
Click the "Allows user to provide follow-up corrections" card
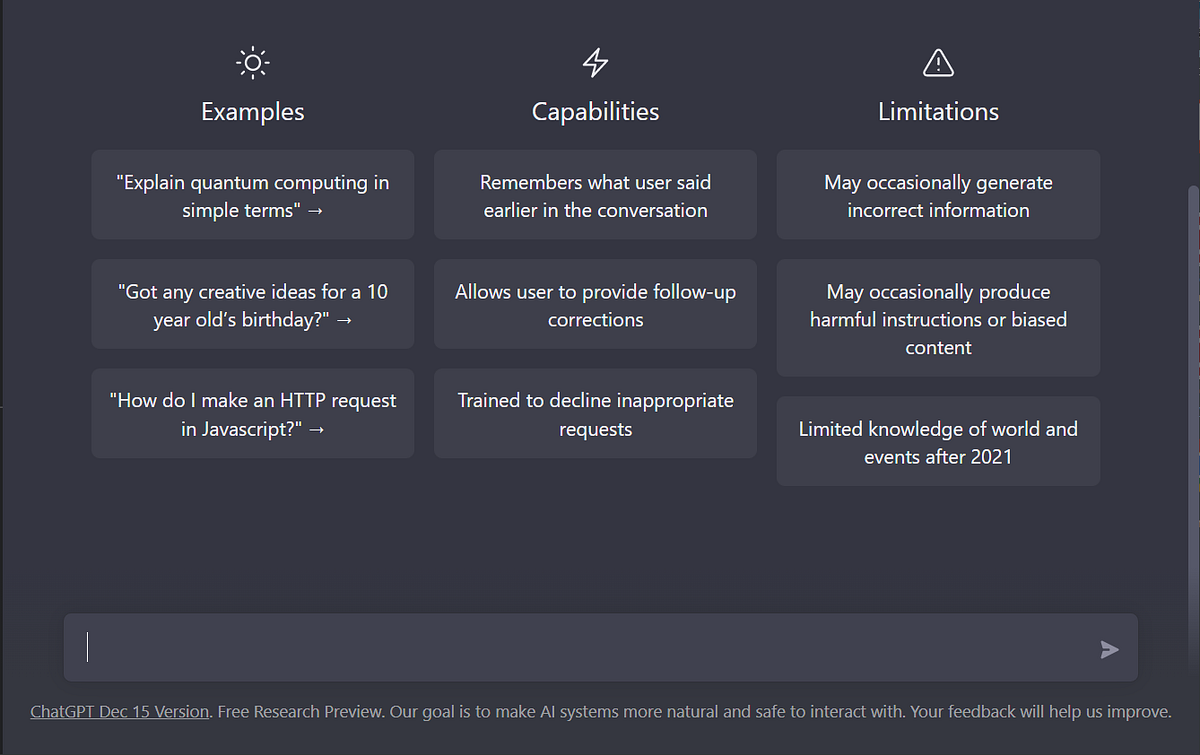pyautogui.click(x=595, y=304)
